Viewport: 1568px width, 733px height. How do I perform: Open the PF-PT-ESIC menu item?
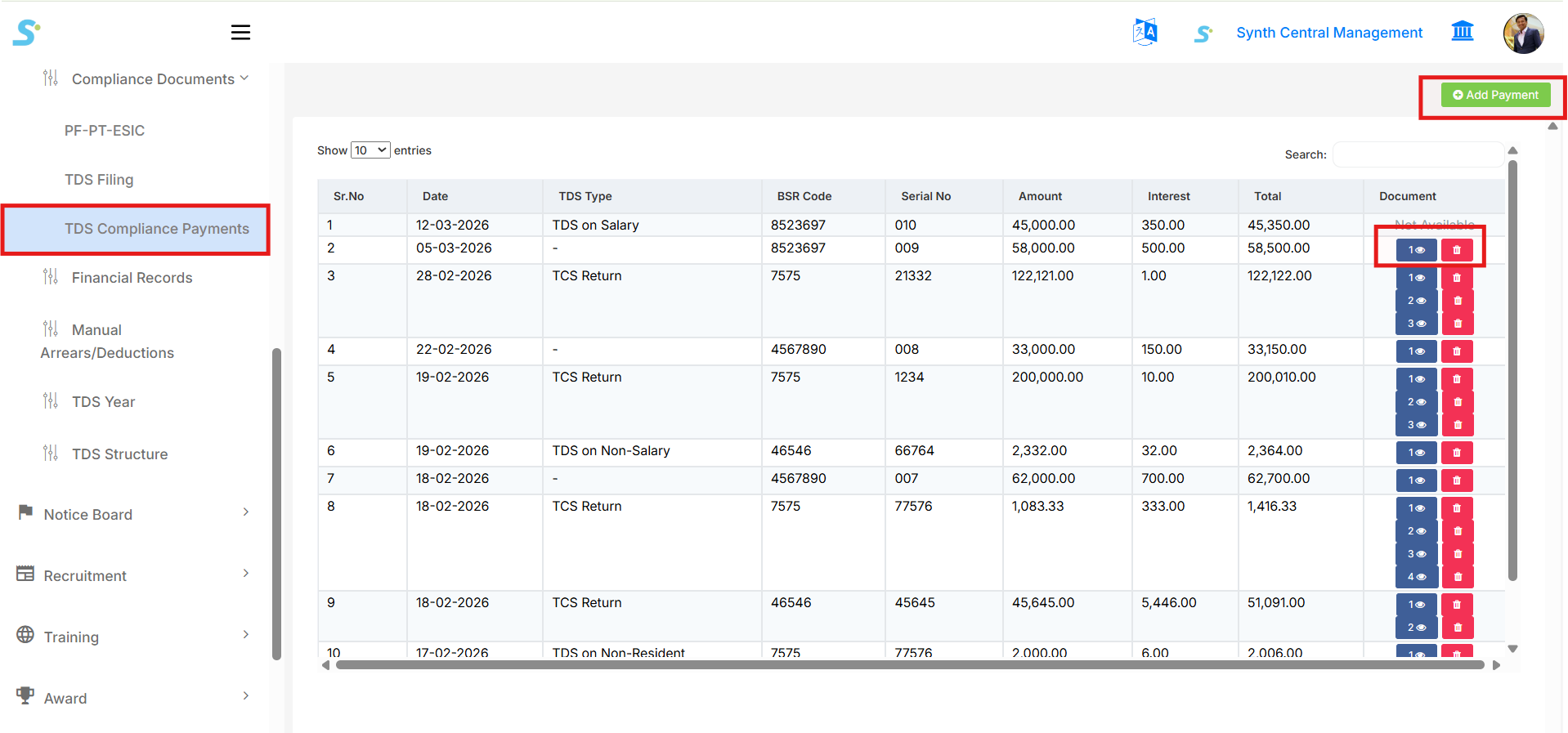click(x=105, y=131)
